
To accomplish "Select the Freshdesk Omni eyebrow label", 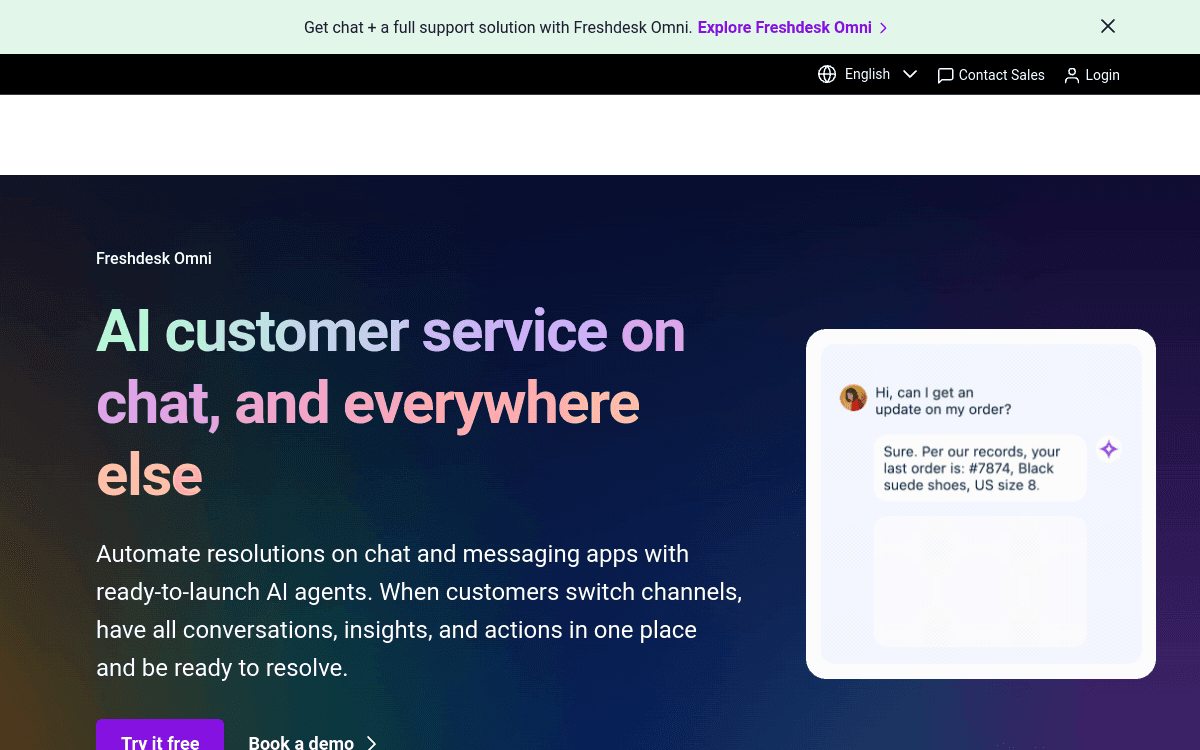I will click(153, 258).
